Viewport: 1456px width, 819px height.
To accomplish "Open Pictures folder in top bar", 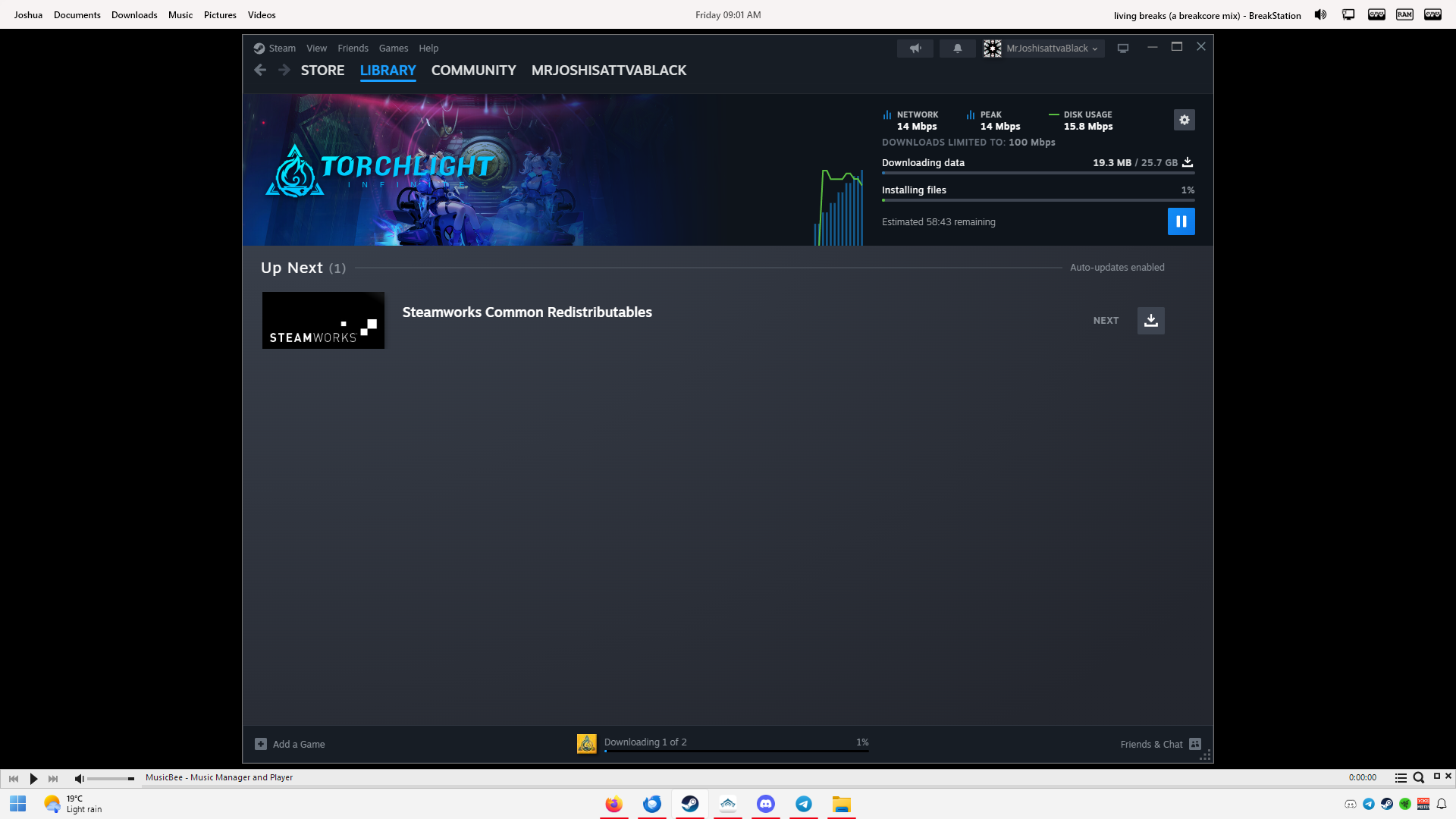I will point(220,14).
